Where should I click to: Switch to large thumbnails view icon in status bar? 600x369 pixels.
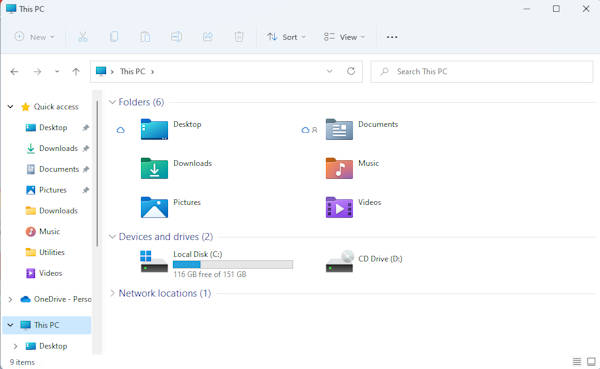coord(591,361)
